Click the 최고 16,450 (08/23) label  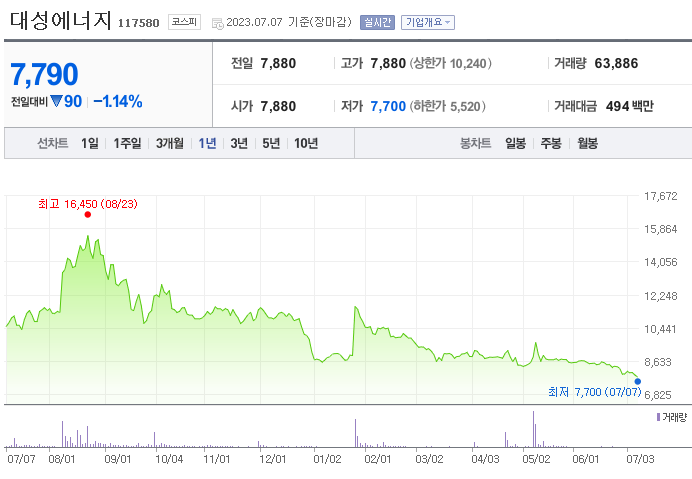coord(88,204)
